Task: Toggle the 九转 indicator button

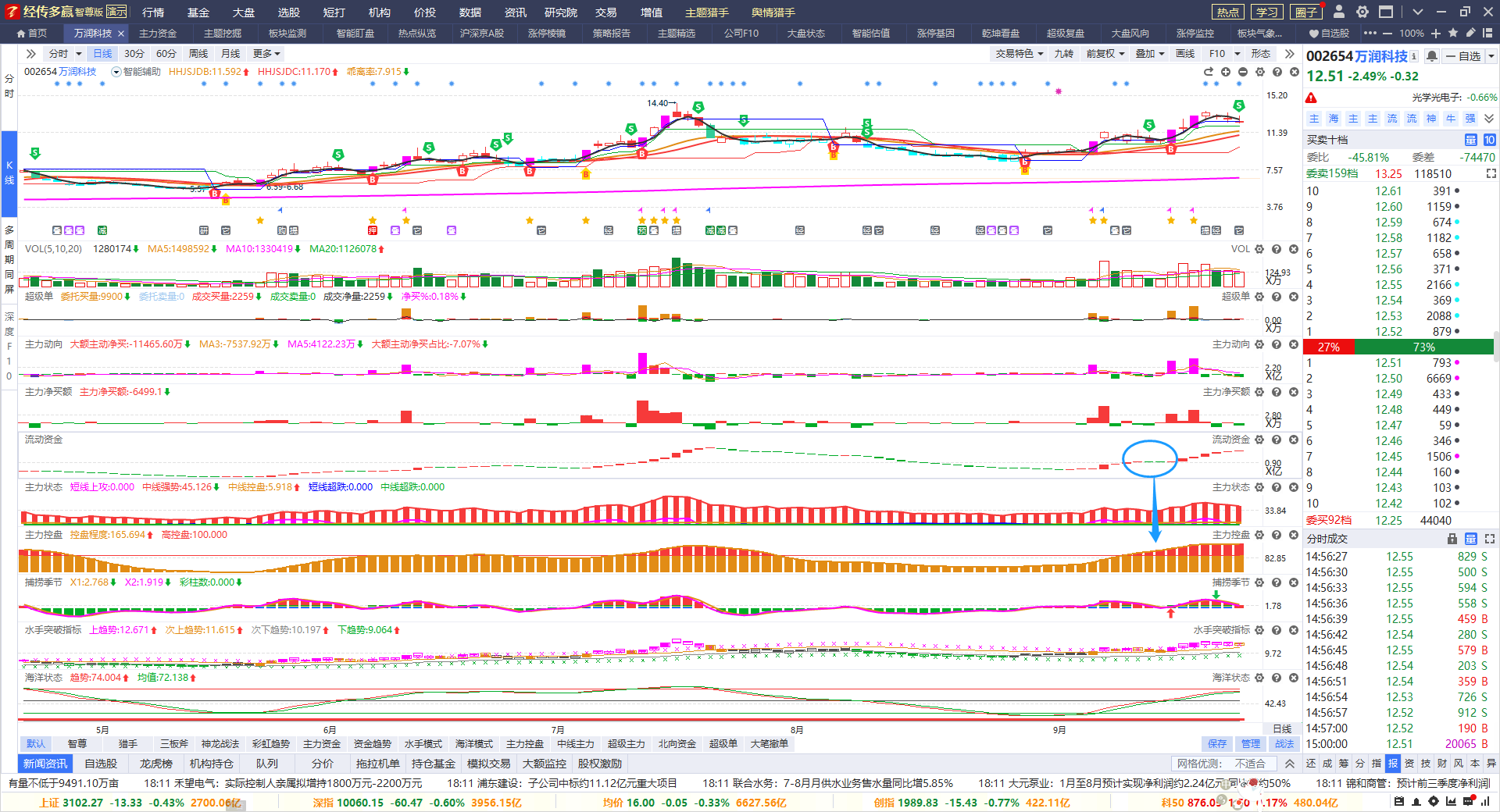Action: click(x=1064, y=54)
